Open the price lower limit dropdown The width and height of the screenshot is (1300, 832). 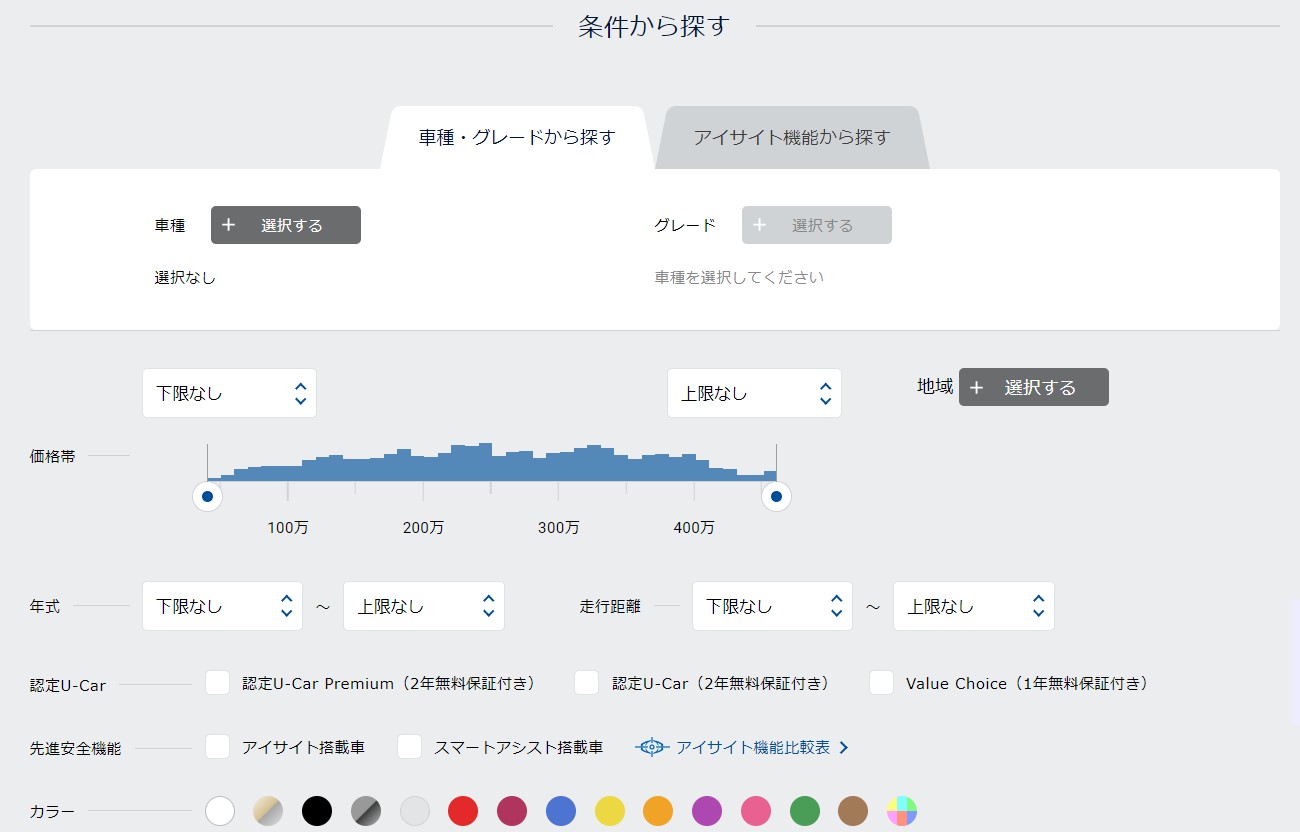(229, 393)
